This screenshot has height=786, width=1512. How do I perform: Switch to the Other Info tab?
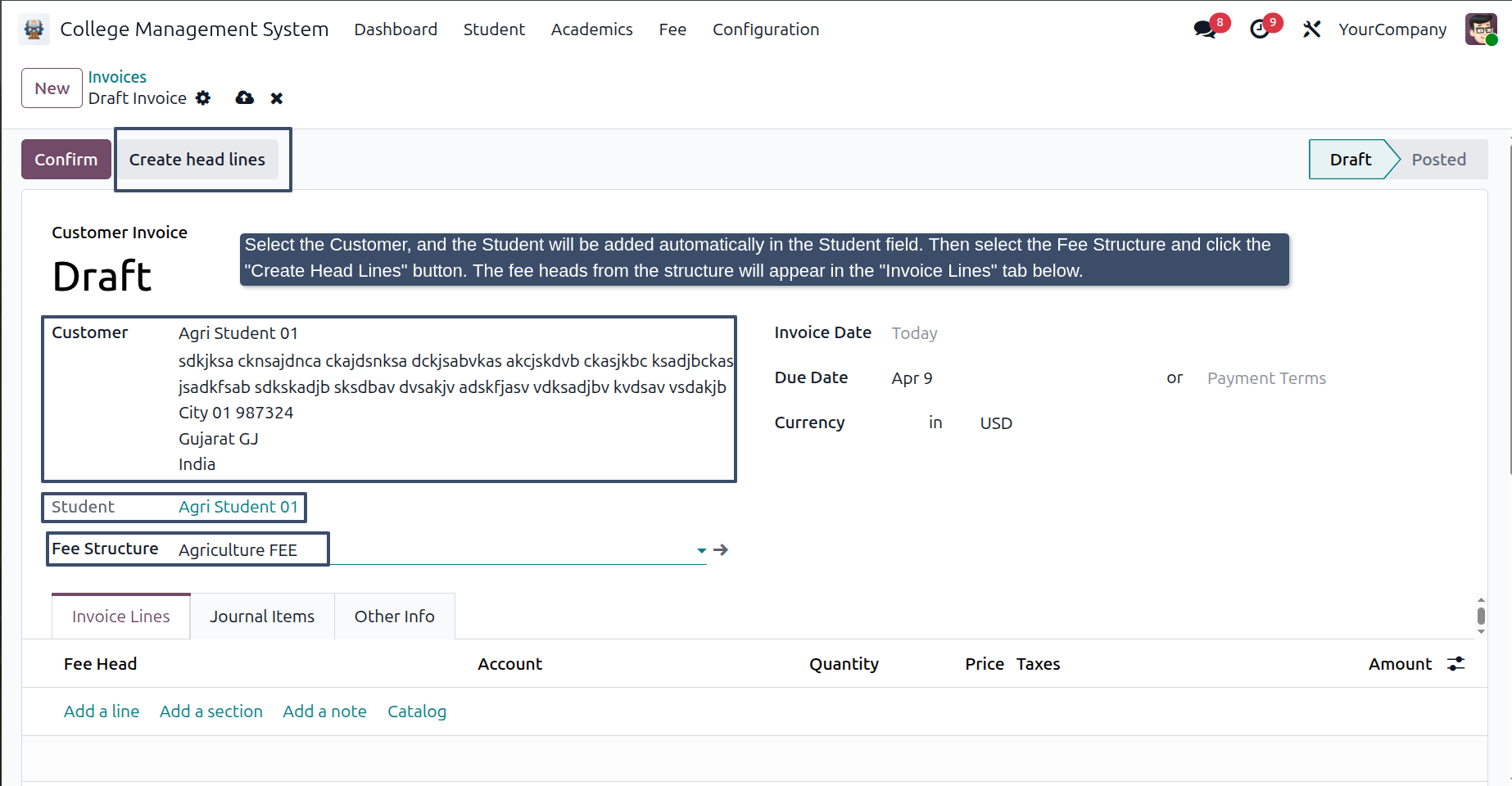point(395,617)
